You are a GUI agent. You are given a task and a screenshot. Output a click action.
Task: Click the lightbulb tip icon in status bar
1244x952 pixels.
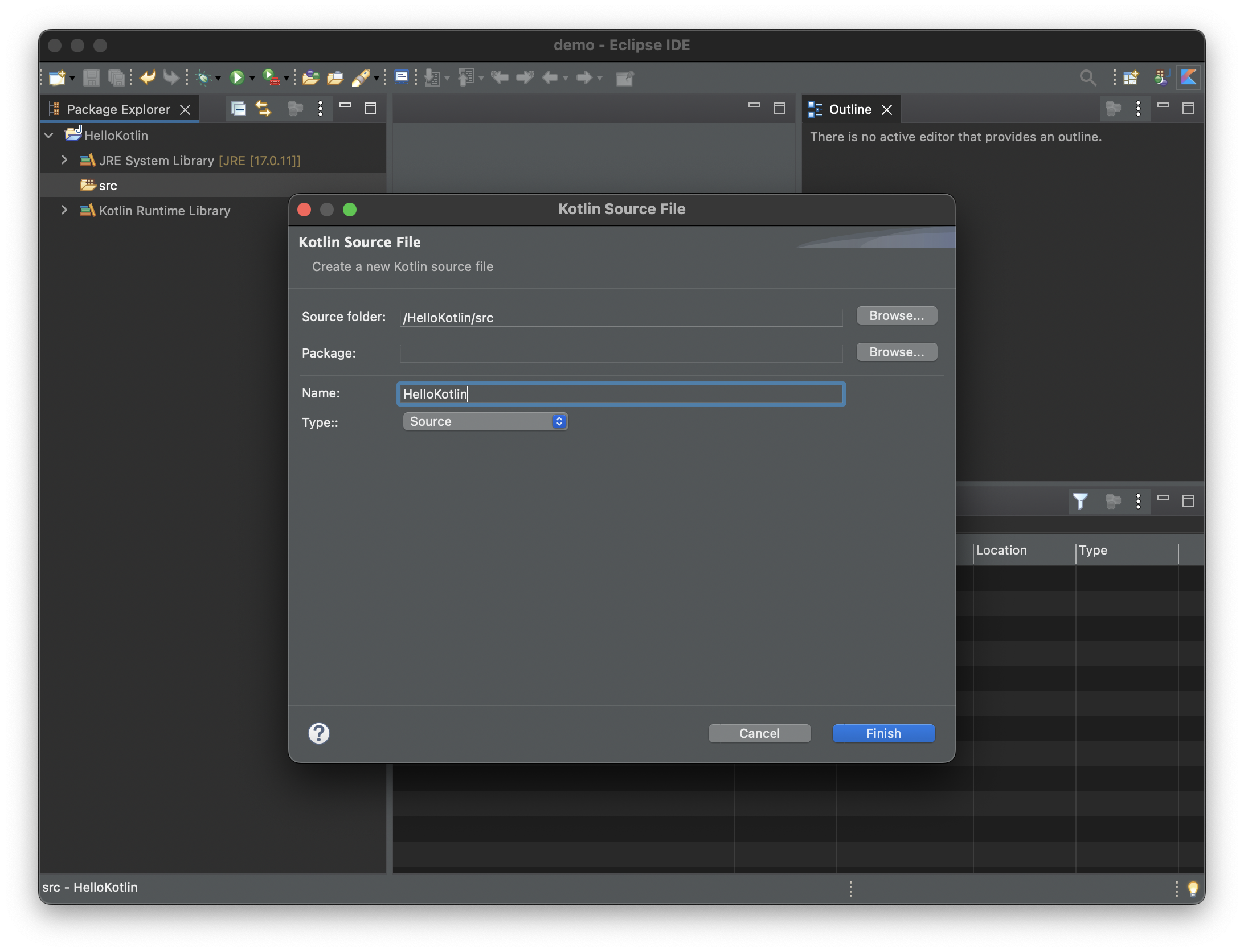[1193, 888]
